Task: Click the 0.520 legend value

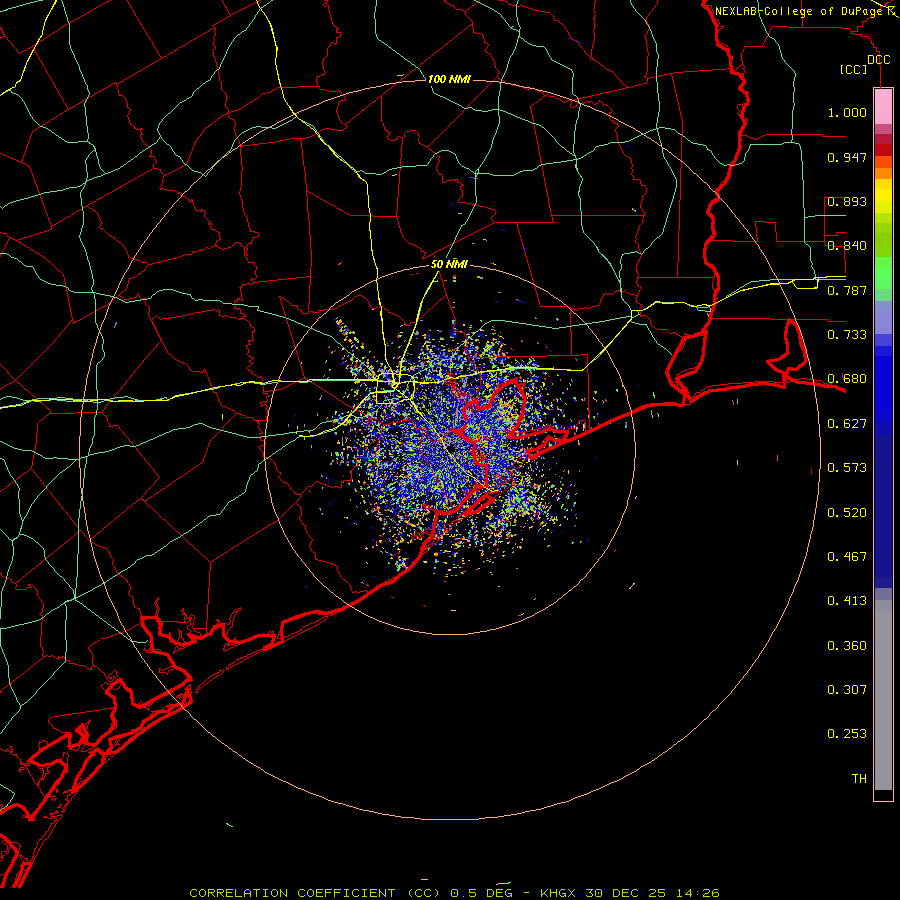Action: [x=847, y=513]
